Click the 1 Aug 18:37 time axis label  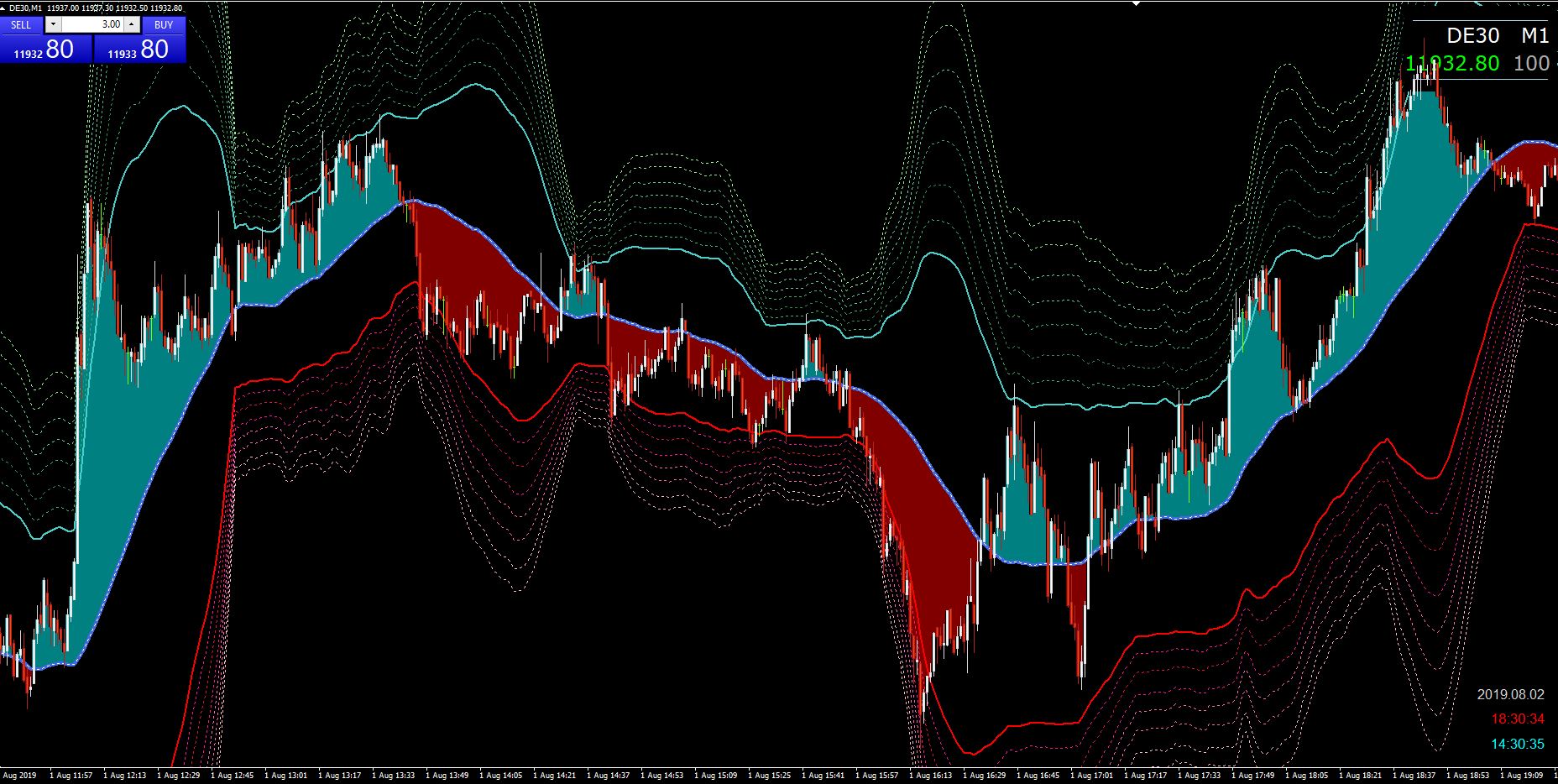click(x=1414, y=776)
